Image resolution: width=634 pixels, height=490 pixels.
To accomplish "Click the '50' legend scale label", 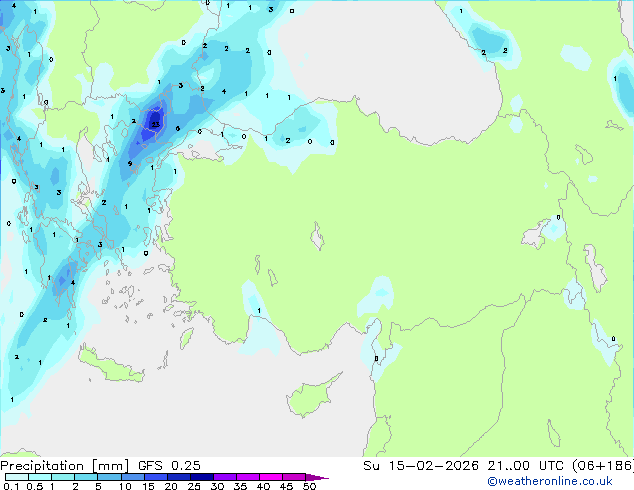I will point(309,486).
